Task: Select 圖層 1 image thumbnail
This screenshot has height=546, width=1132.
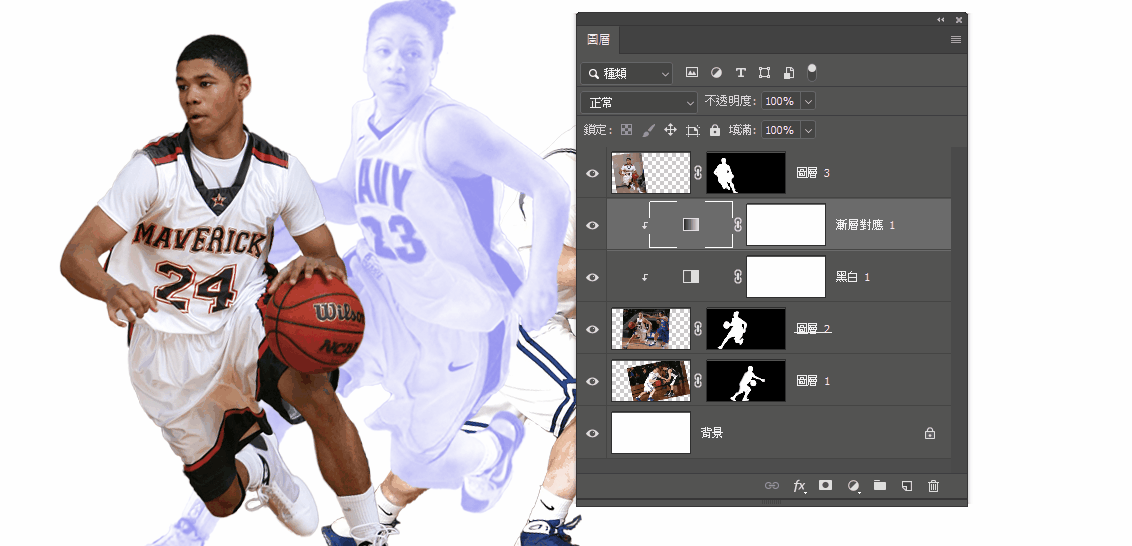Action: pyautogui.click(x=651, y=381)
